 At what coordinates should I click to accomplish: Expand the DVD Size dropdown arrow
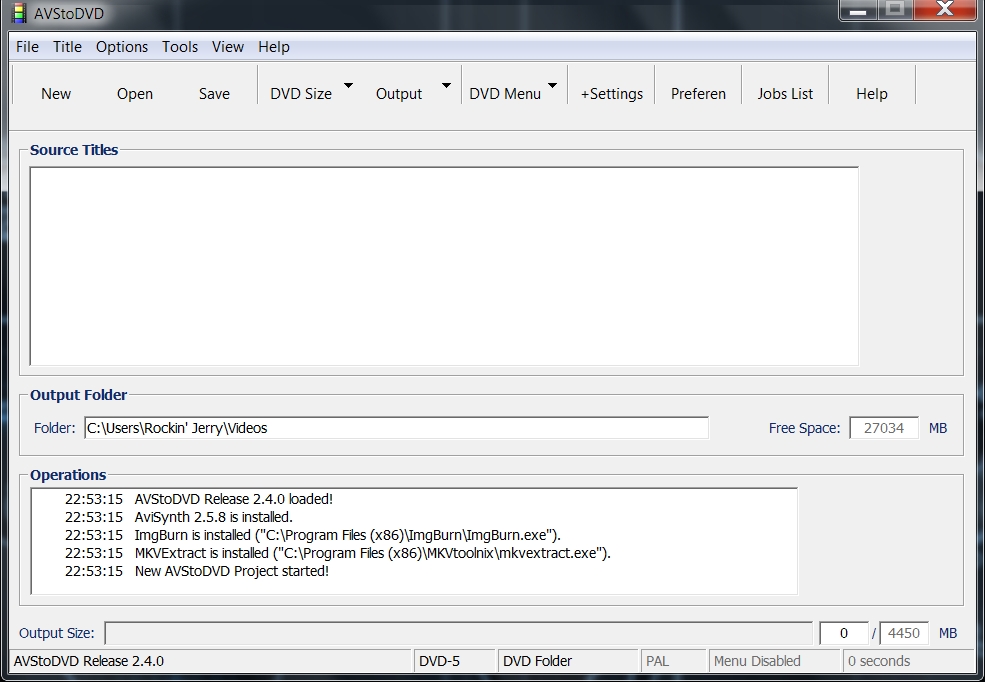(x=349, y=85)
